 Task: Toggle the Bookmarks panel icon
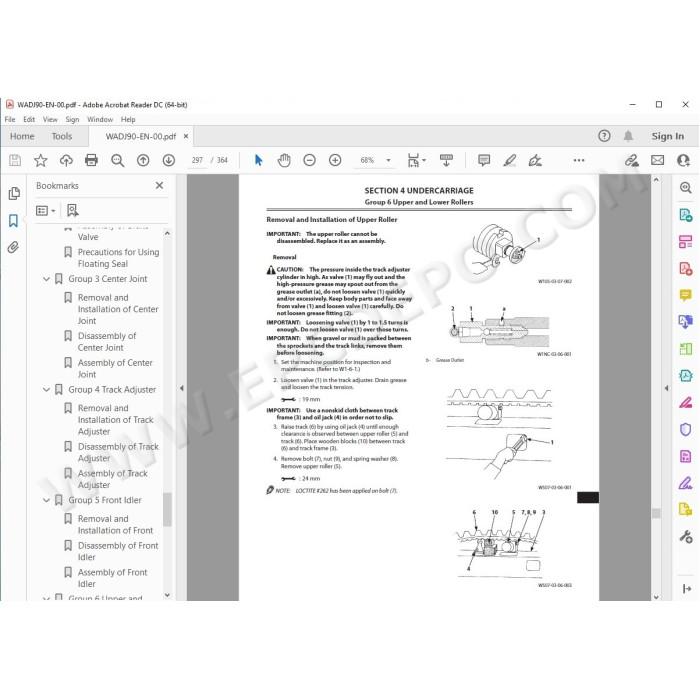(x=13, y=221)
